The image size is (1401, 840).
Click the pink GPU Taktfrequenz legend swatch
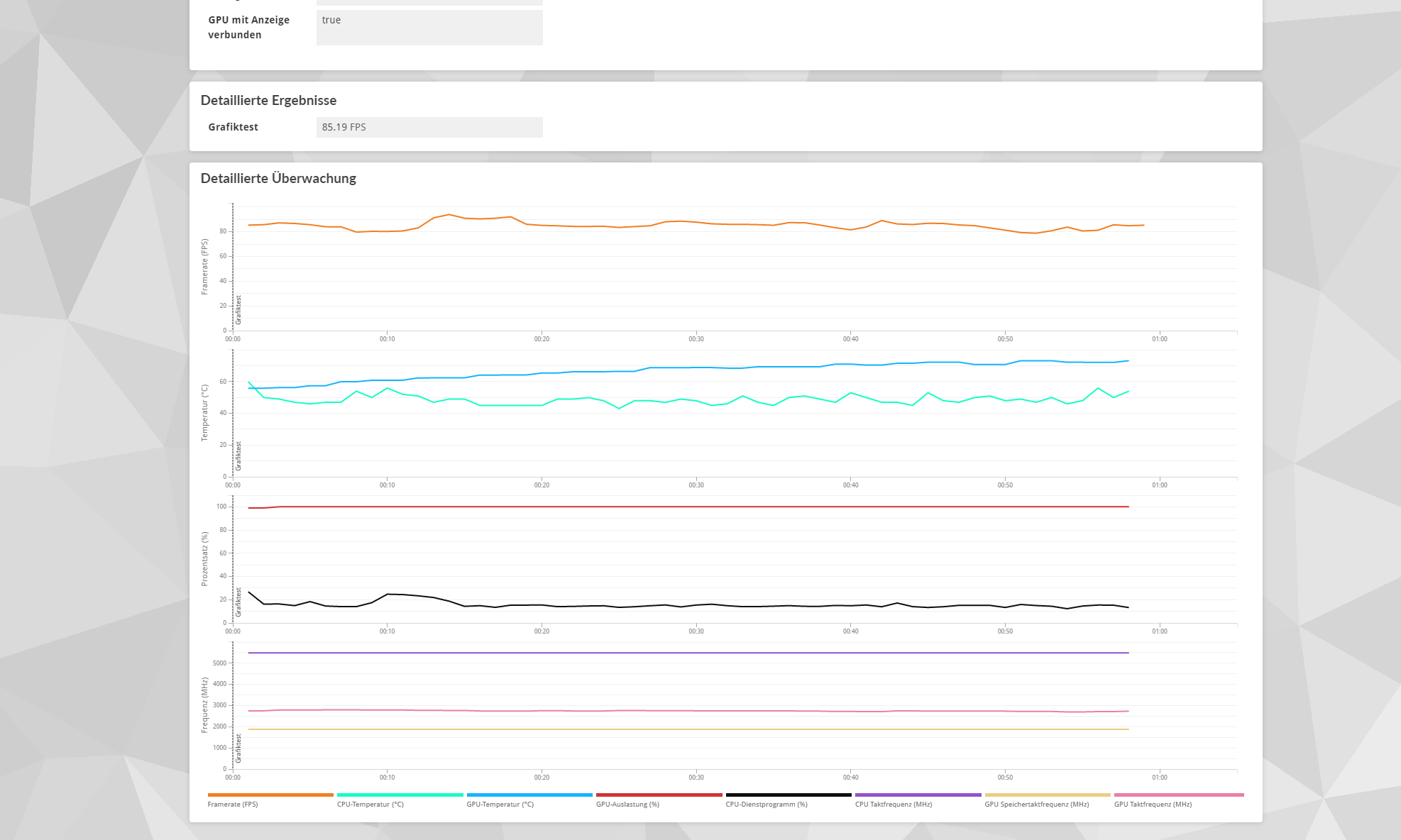click(1178, 795)
